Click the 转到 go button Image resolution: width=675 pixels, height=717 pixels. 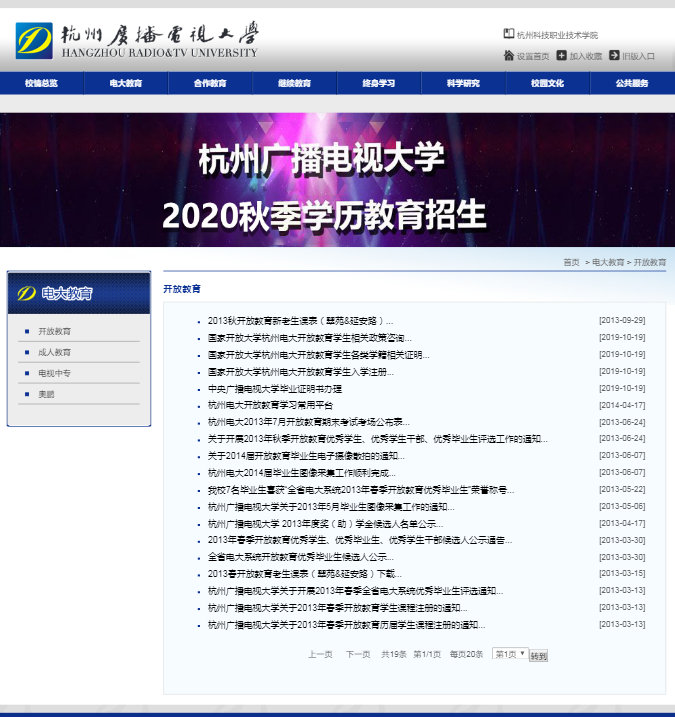pos(538,656)
